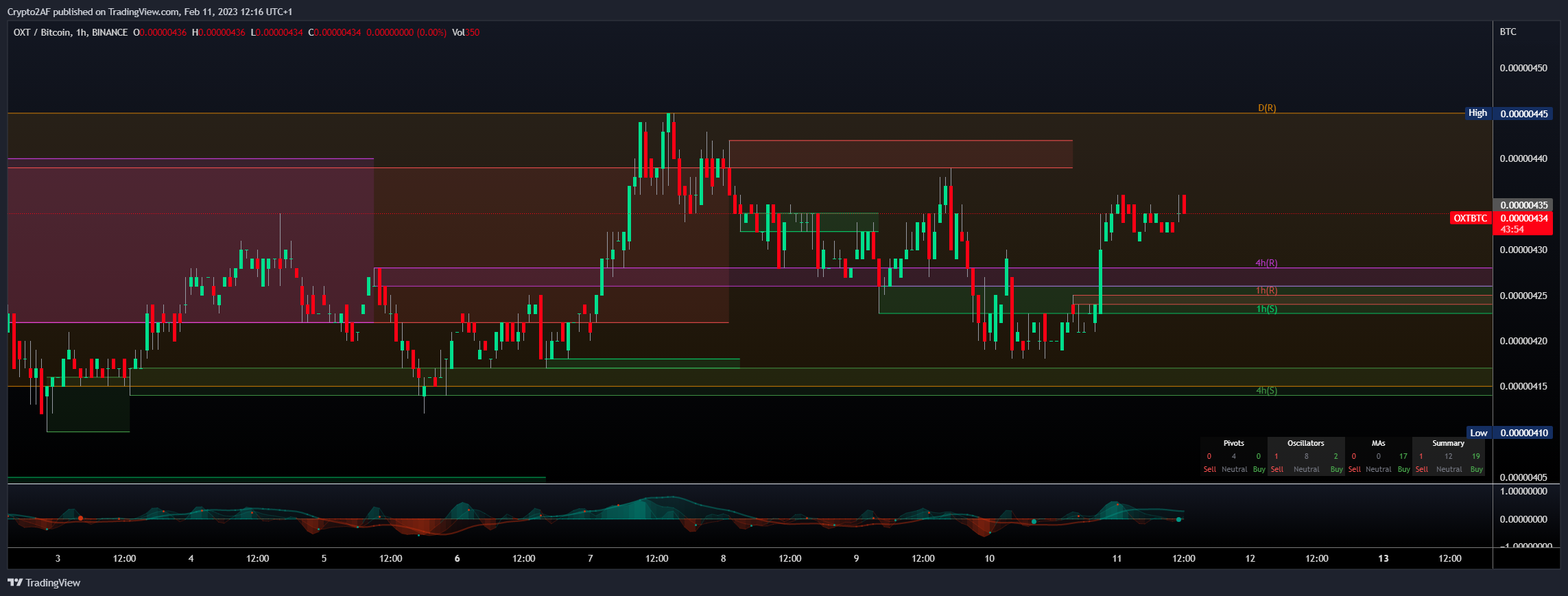This screenshot has height=596, width=1568.
Task: Click the date 11 on time axis
Action: coord(1117,558)
